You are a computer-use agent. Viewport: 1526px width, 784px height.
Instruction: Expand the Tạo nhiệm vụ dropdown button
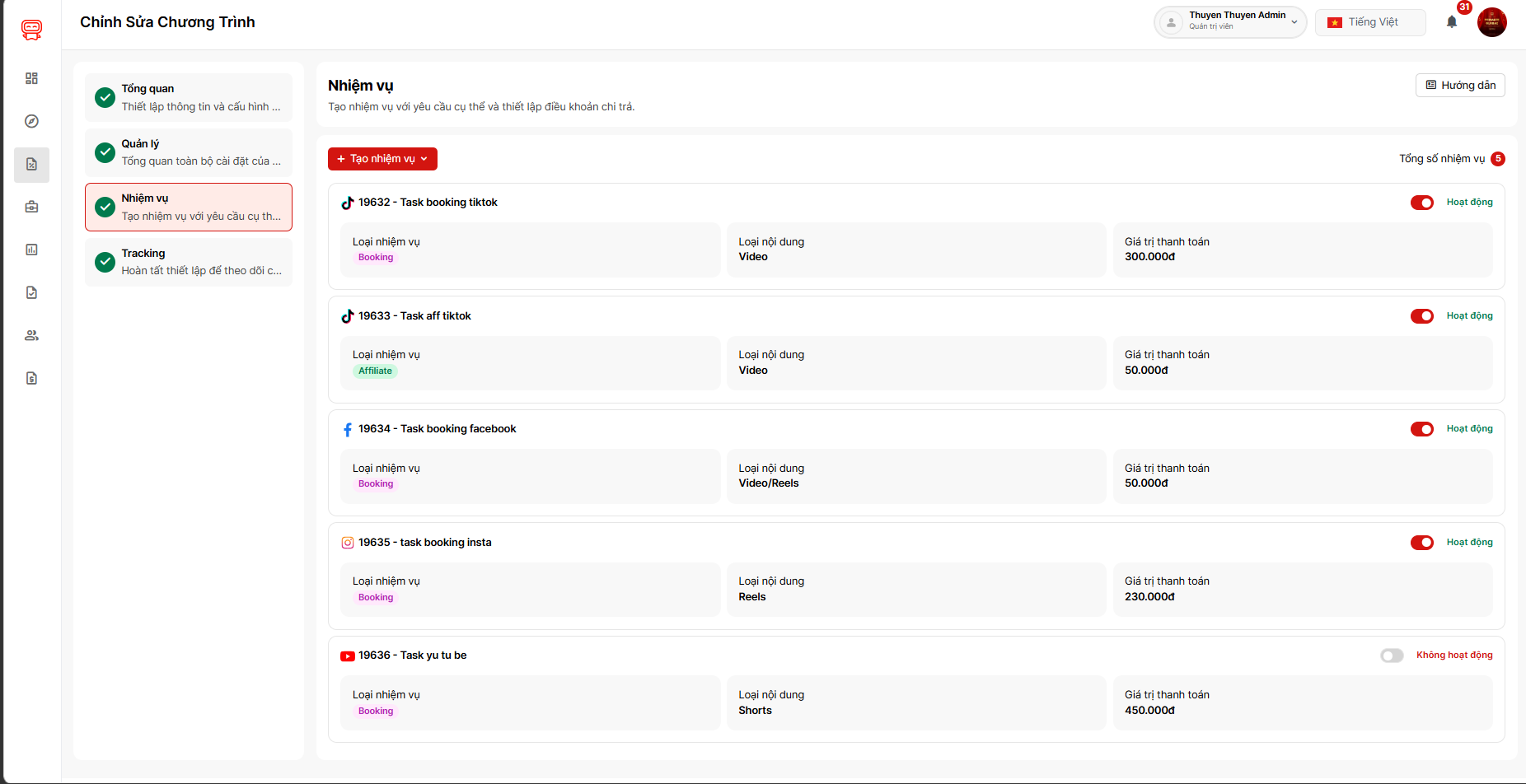click(x=382, y=159)
